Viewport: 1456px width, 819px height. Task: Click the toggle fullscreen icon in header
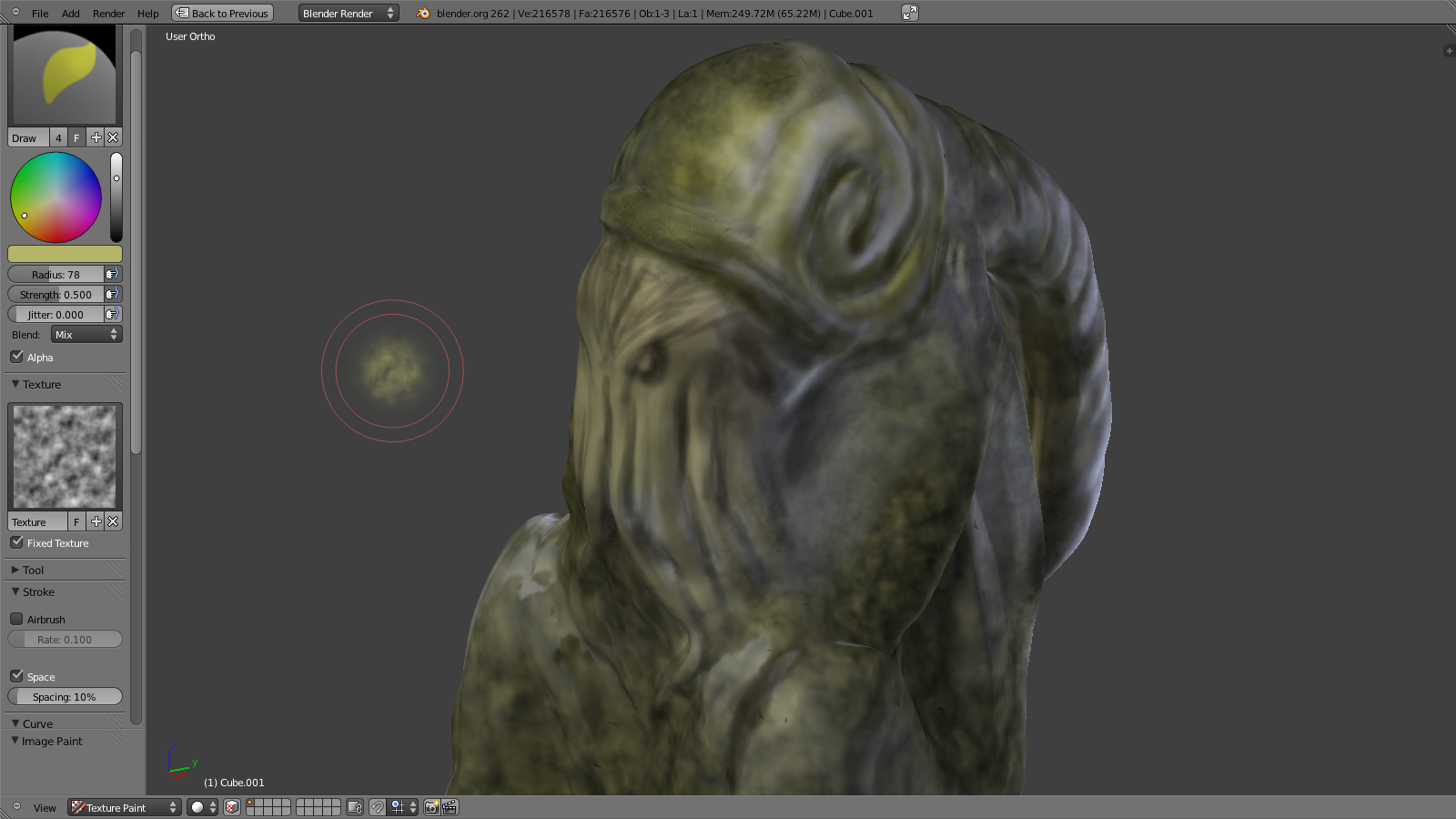coord(909,13)
